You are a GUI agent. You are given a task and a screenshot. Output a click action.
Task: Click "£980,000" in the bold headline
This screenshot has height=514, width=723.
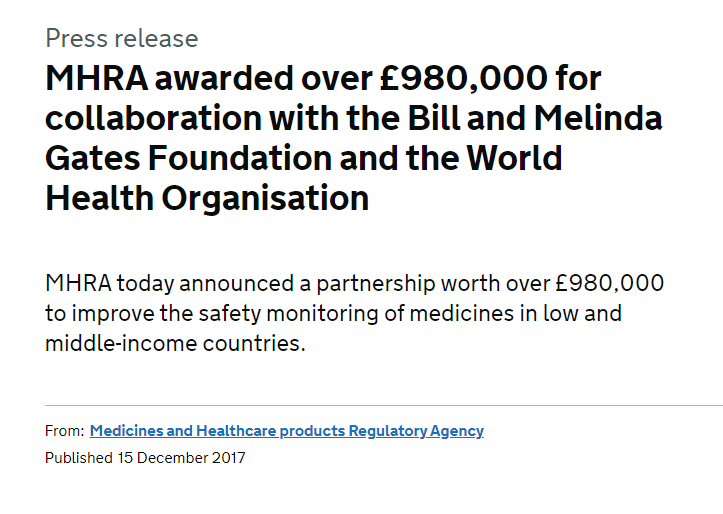(464, 78)
